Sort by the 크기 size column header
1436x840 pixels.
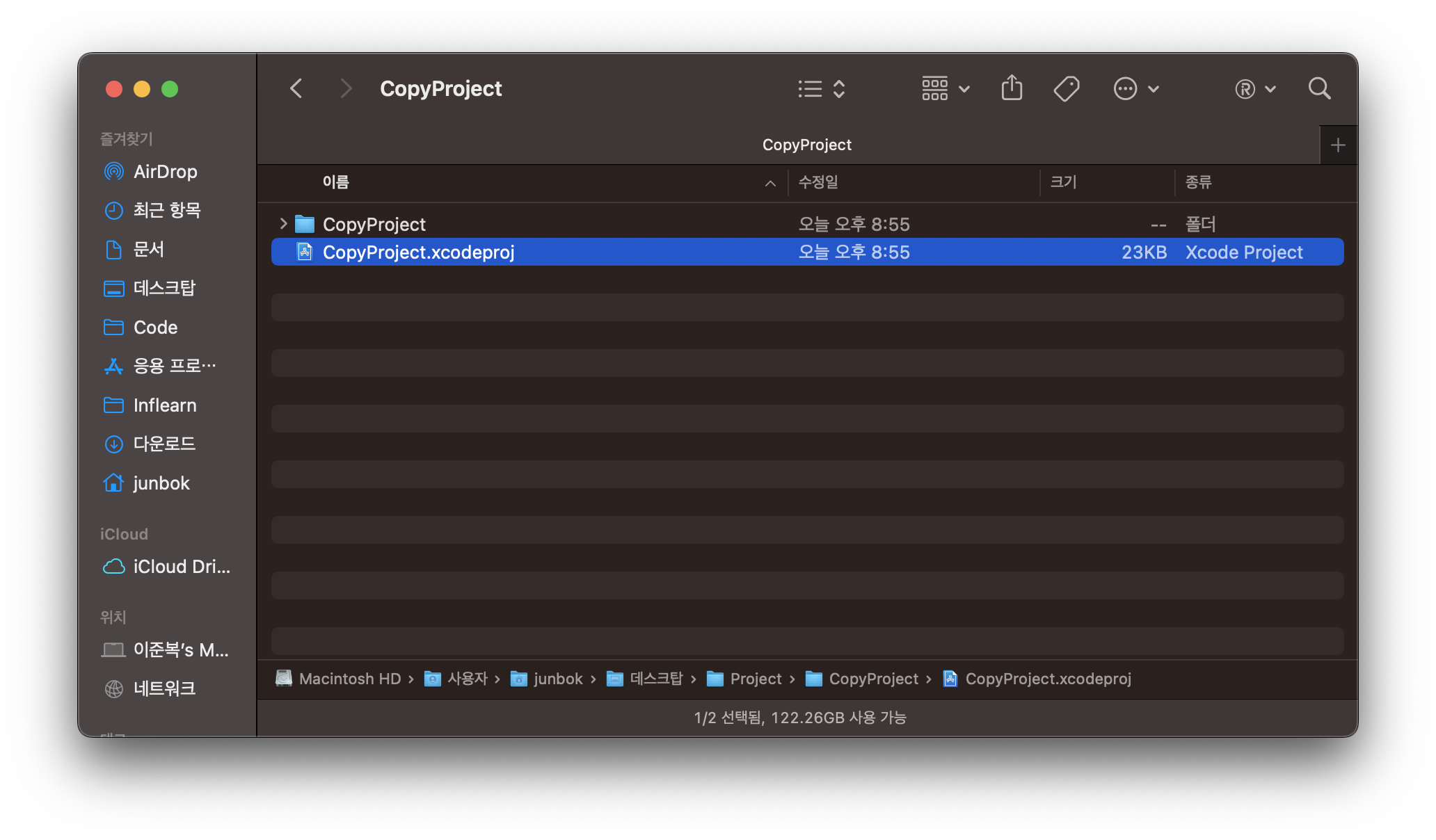click(1063, 182)
